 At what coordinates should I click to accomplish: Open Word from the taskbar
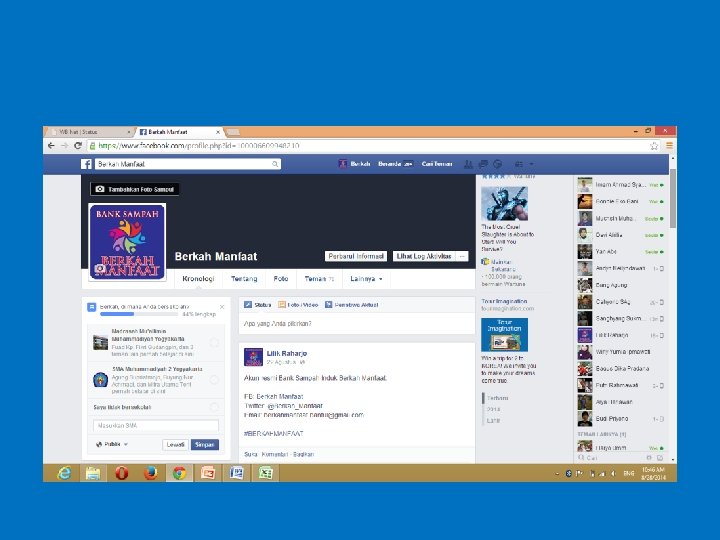coord(236,473)
